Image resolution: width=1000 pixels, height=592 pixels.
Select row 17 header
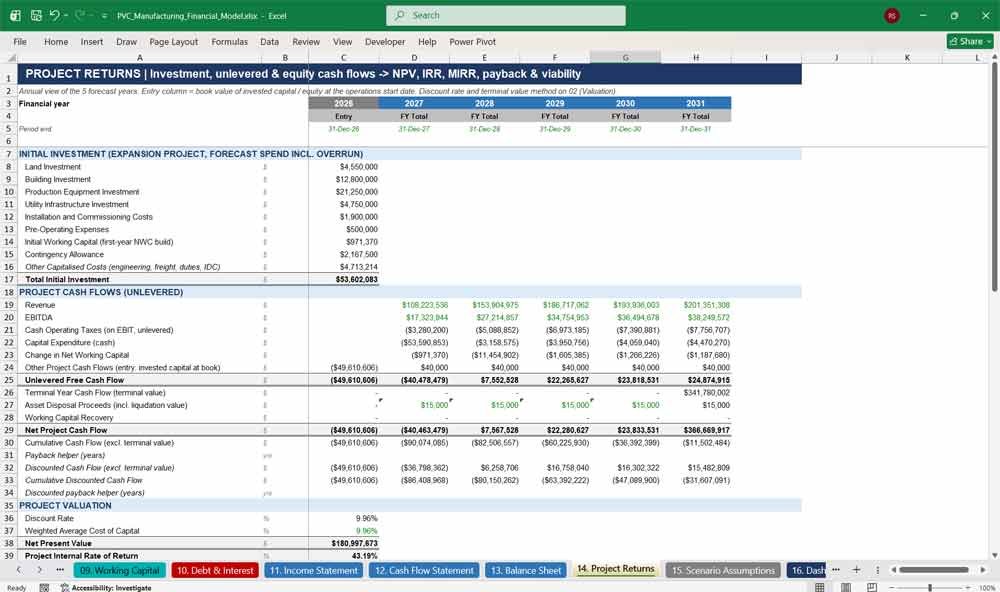tap(9, 279)
